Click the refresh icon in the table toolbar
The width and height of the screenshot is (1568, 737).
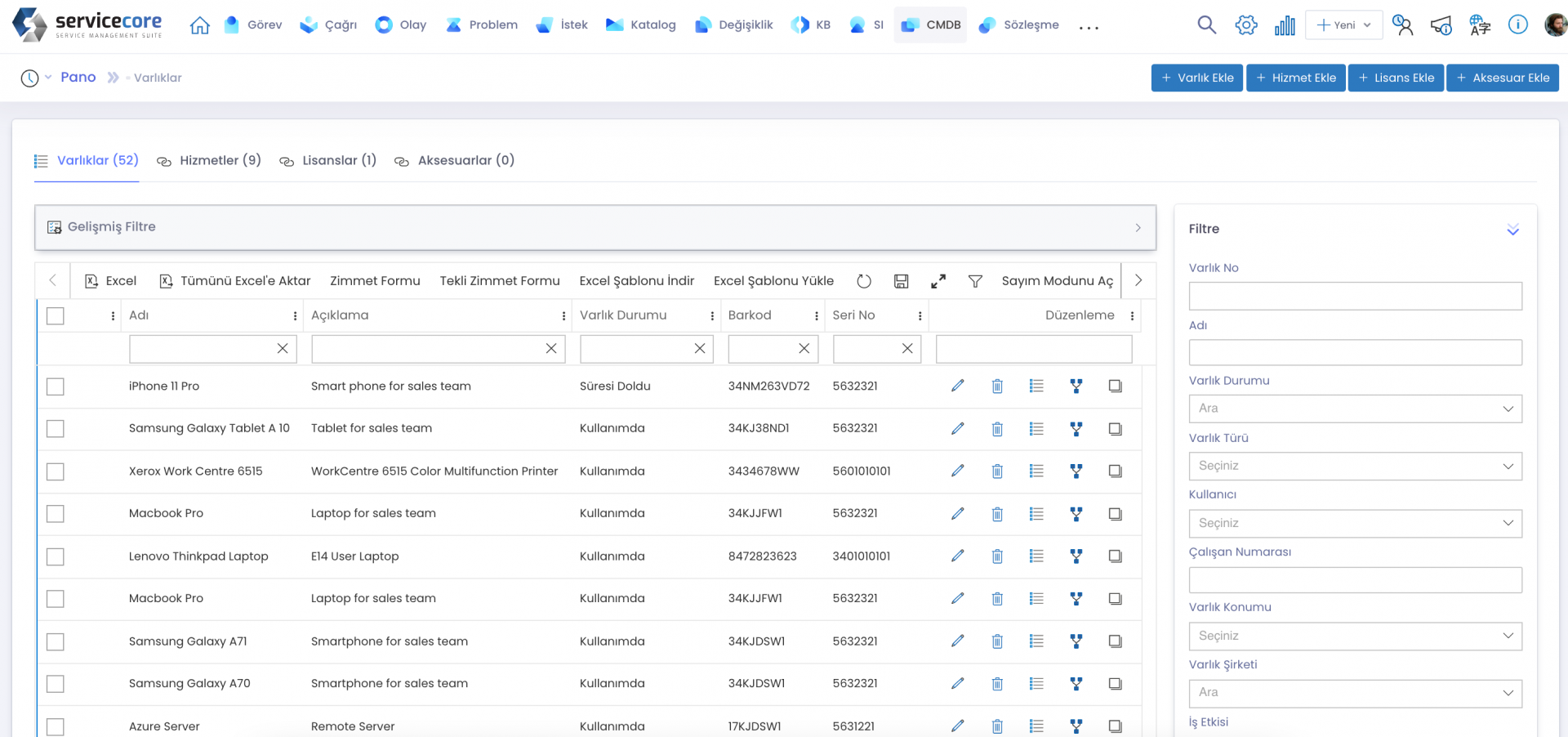[x=864, y=281]
